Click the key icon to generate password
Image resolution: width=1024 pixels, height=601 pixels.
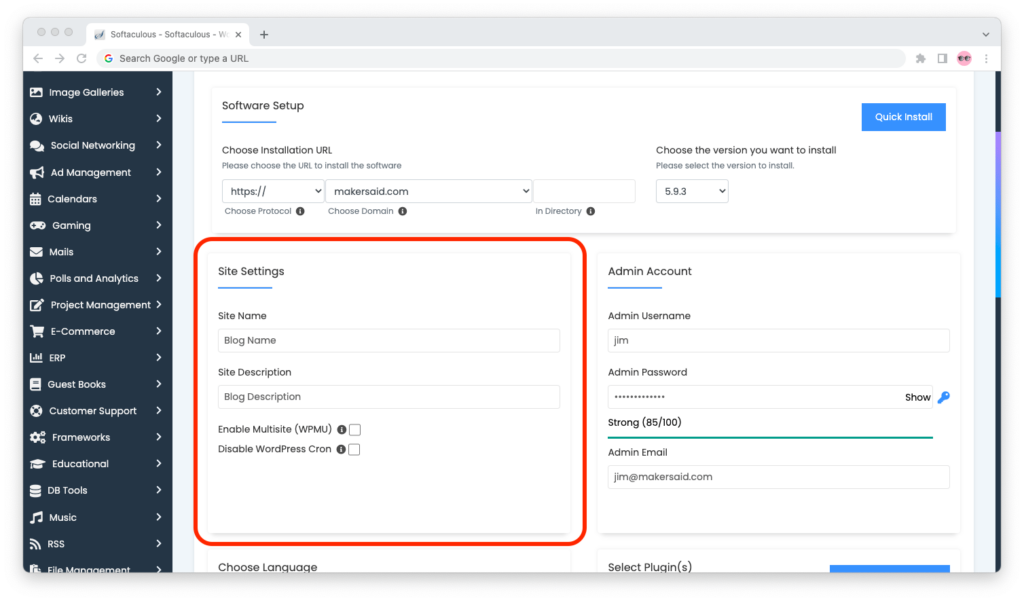click(944, 397)
